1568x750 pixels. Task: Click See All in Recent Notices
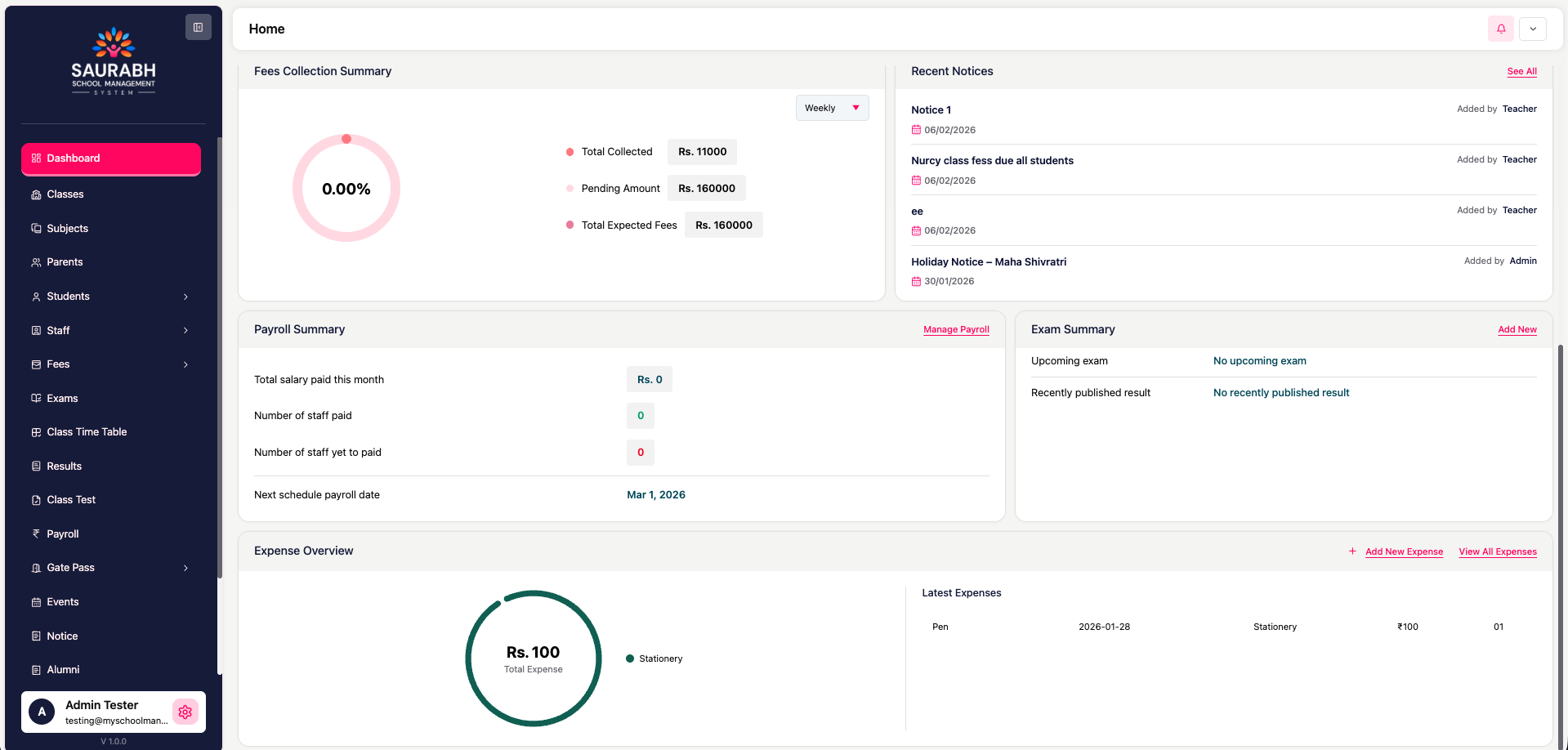pos(1521,72)
